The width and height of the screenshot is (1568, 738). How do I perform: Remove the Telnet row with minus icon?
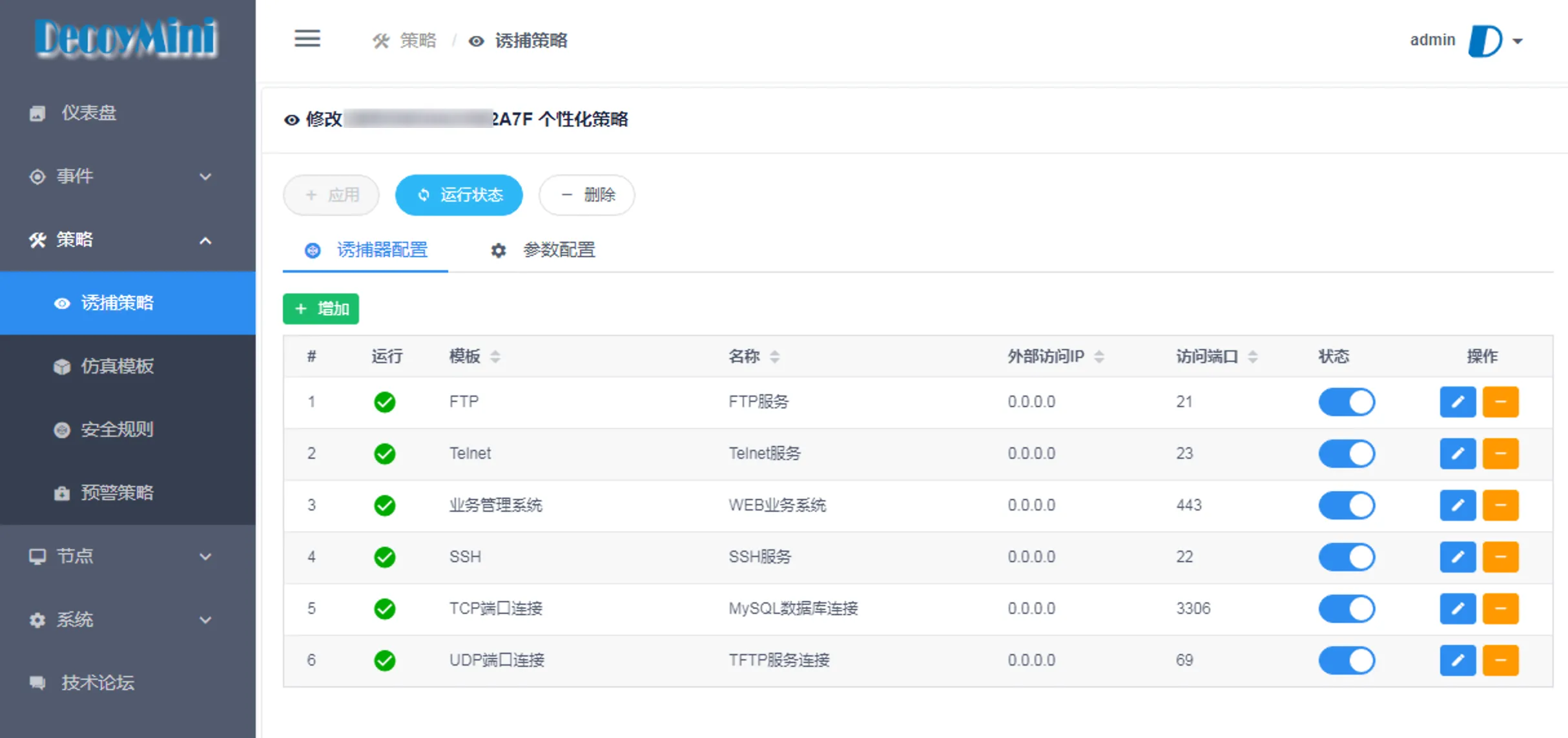[x=1501, y=454]
